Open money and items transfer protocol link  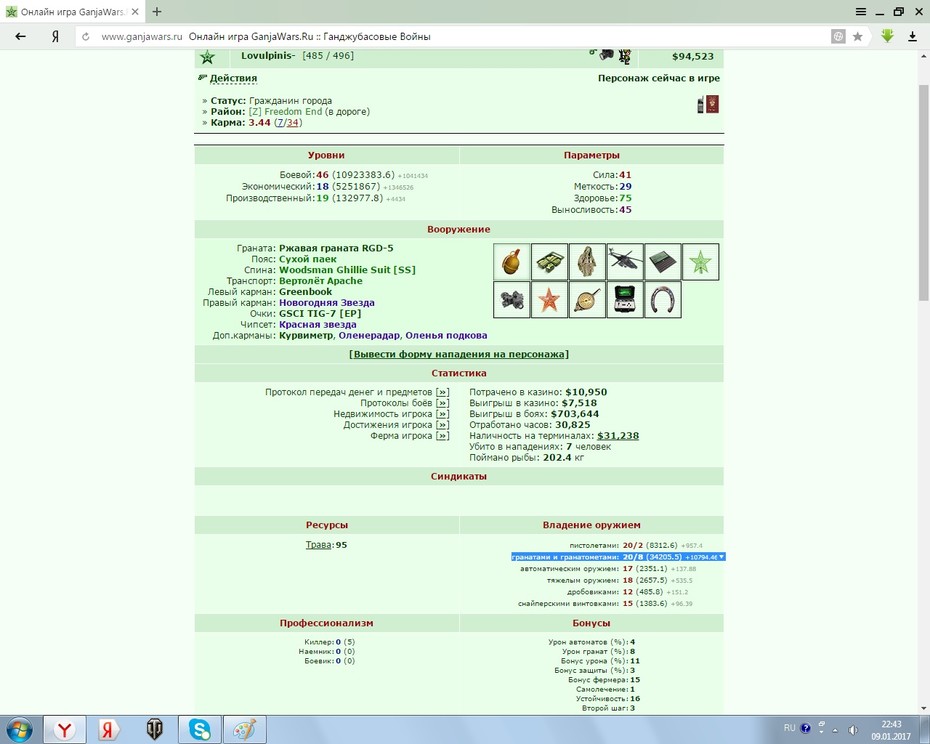click(x=442, y=392)
